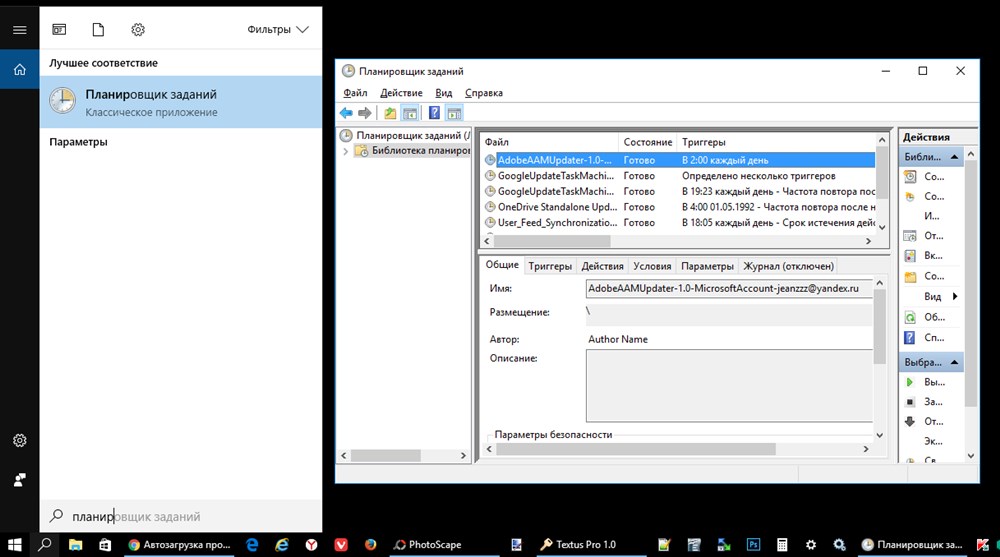This screenshot has height=557, width=1000.
Task: Select the Documents filter icon in search
Action: (x=98, y=30)
